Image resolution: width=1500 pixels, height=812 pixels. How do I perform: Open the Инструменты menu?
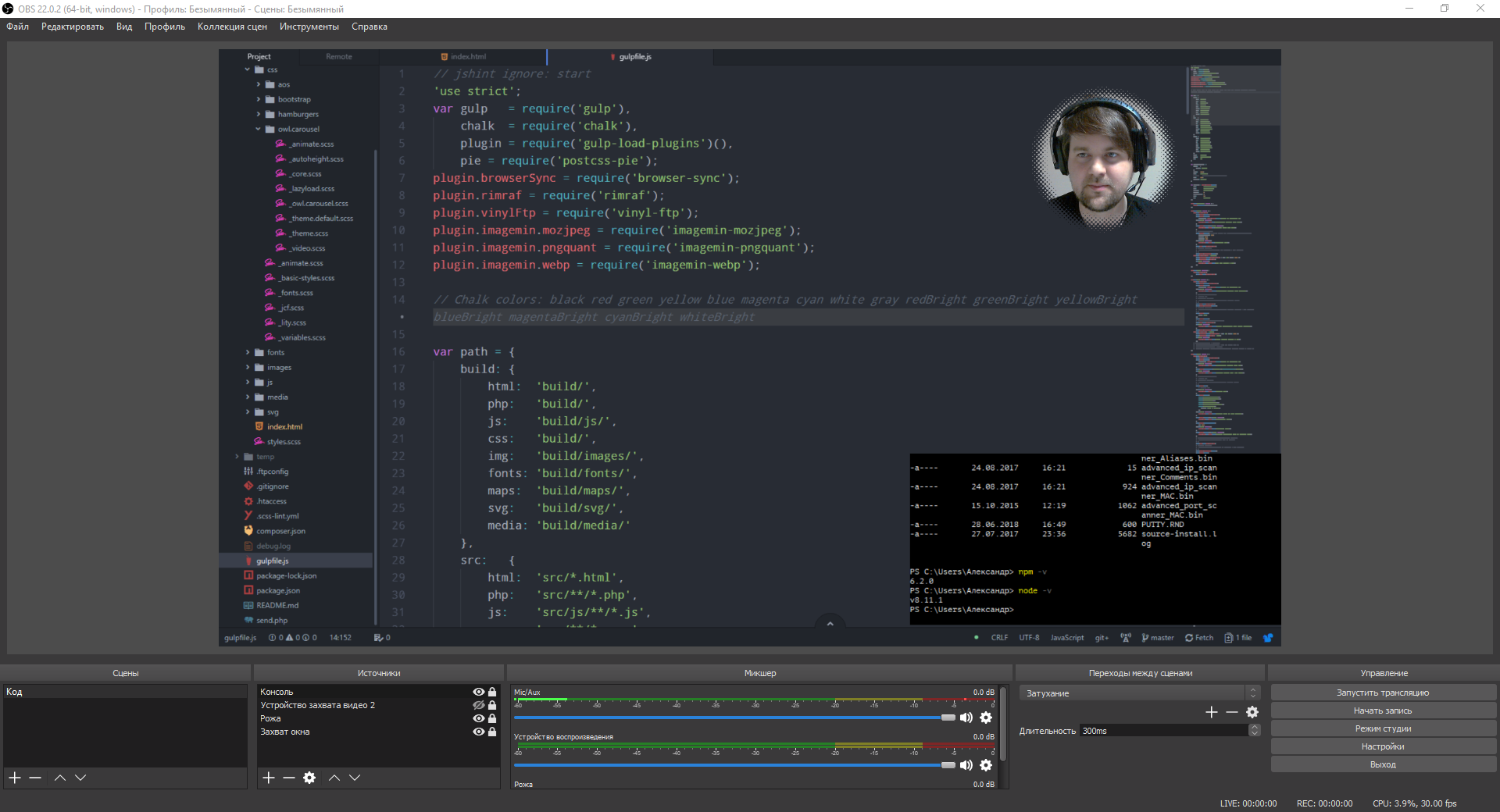(309, 27)
